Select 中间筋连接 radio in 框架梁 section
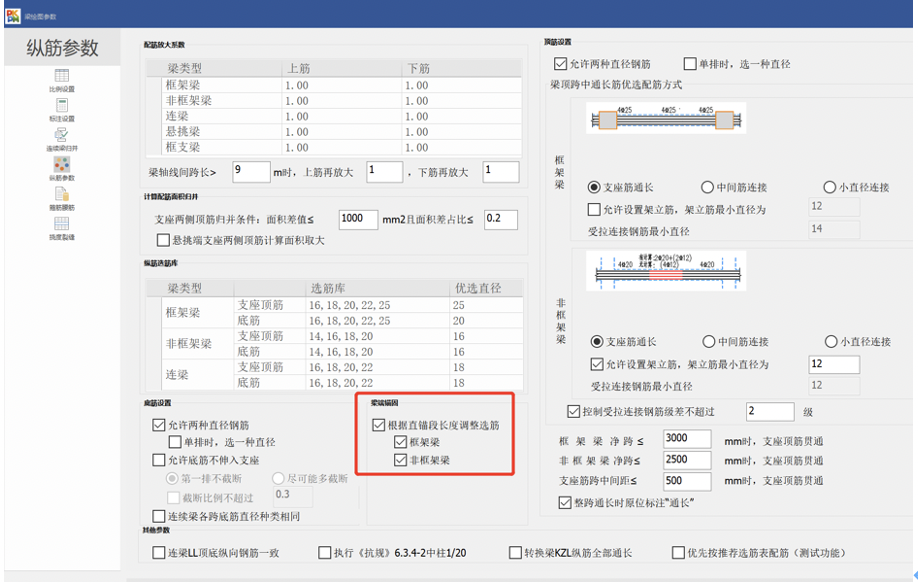The image size is (918, 584). 708,188
